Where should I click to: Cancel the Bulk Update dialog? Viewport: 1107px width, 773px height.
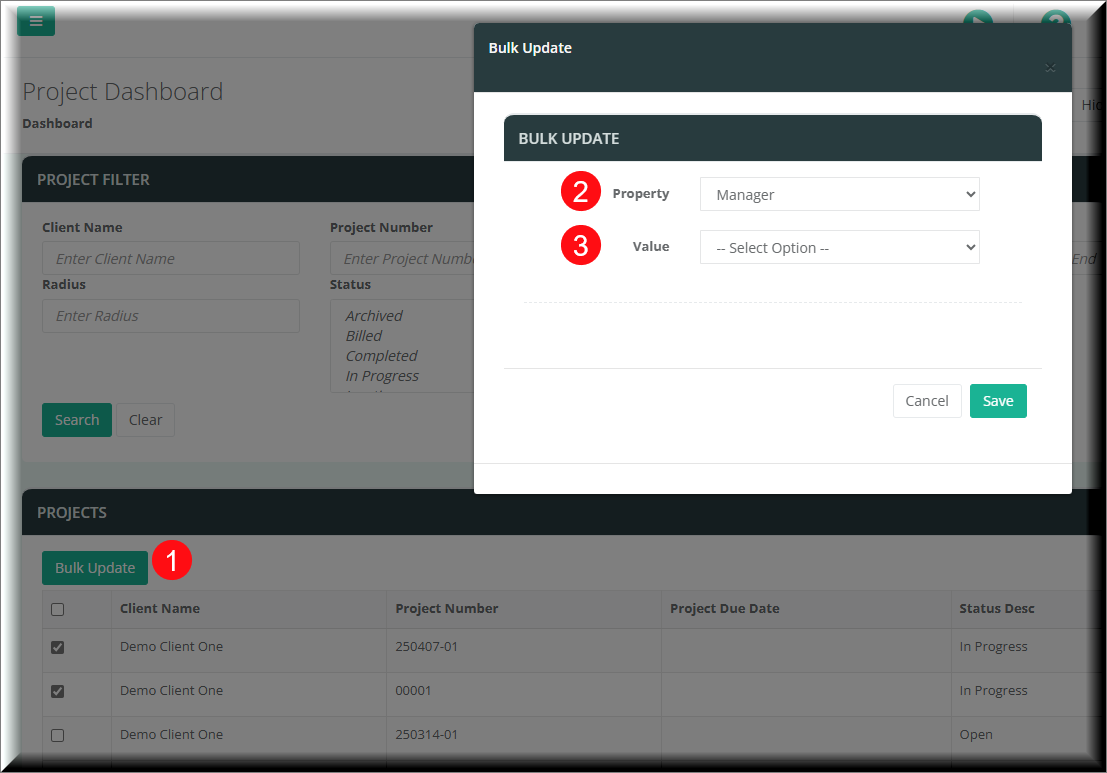tap(926, 401)
